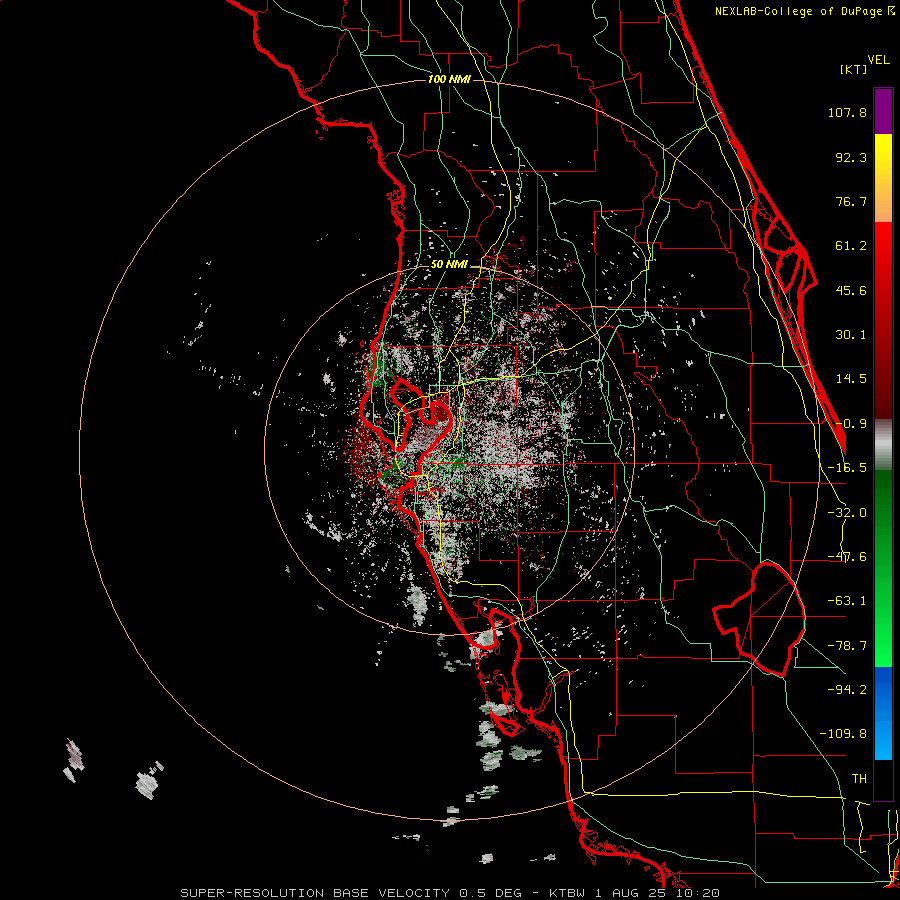
Task: Click the TH legend label
Action: pos(859,779)
